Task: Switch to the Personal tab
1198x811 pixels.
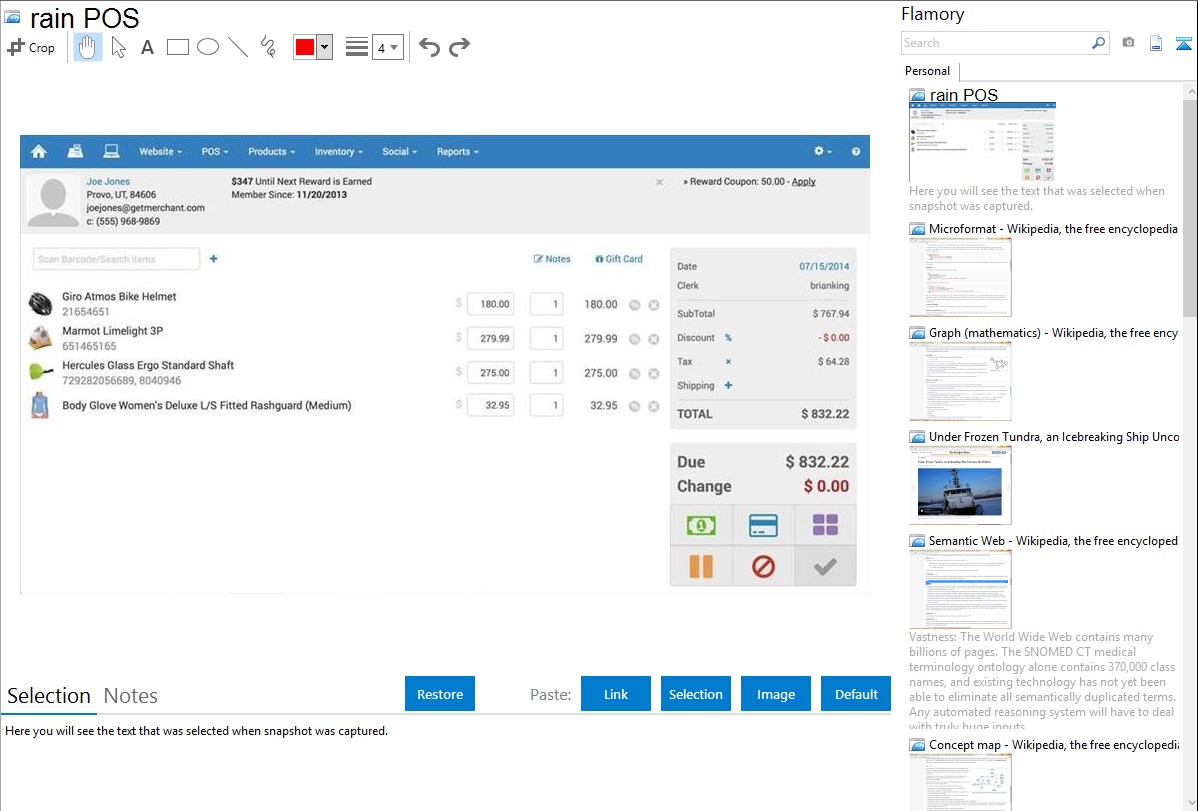Action: click(x=928, y=71)
